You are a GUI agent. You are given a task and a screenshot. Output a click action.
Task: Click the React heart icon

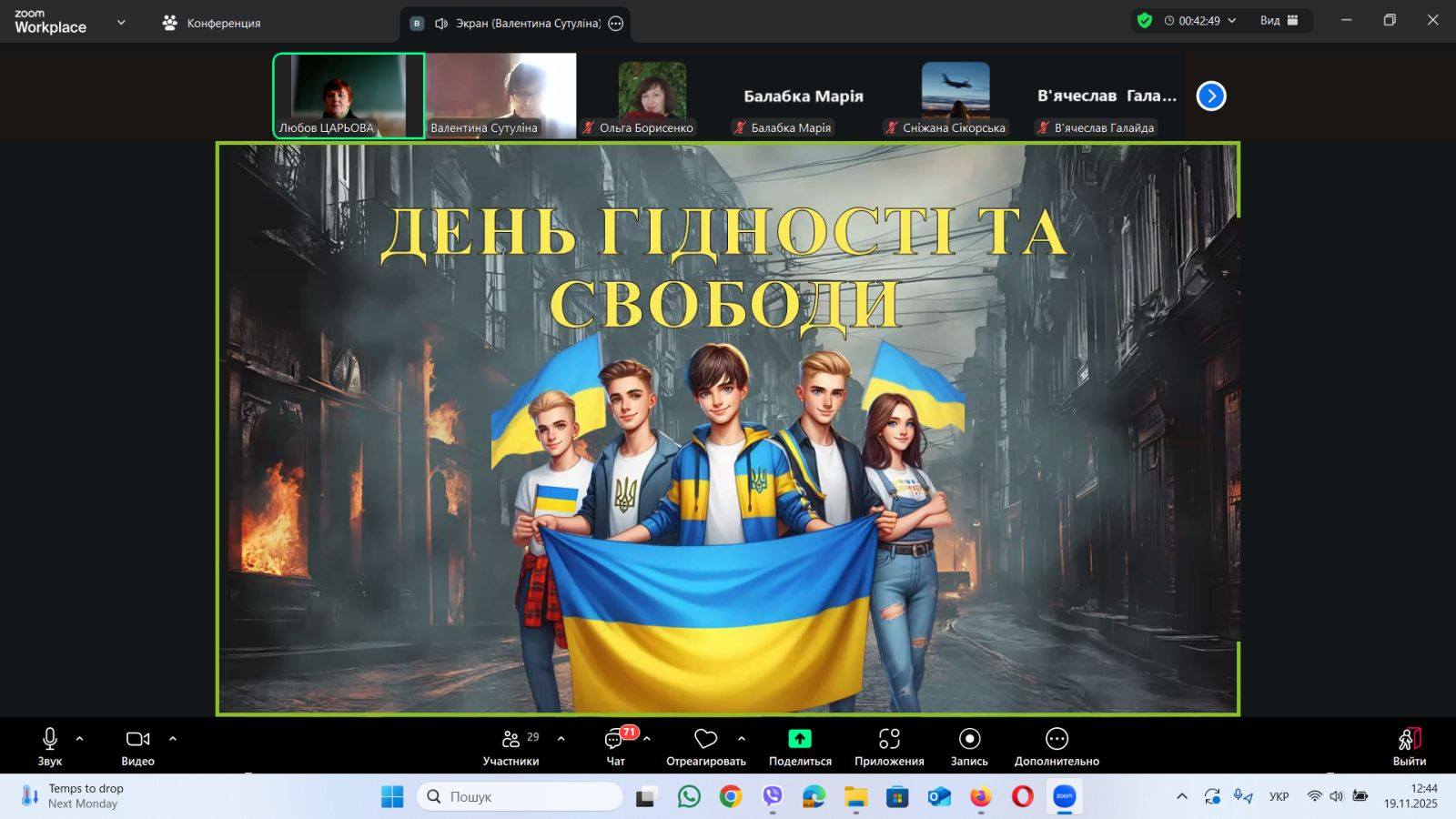pos(705,739)
